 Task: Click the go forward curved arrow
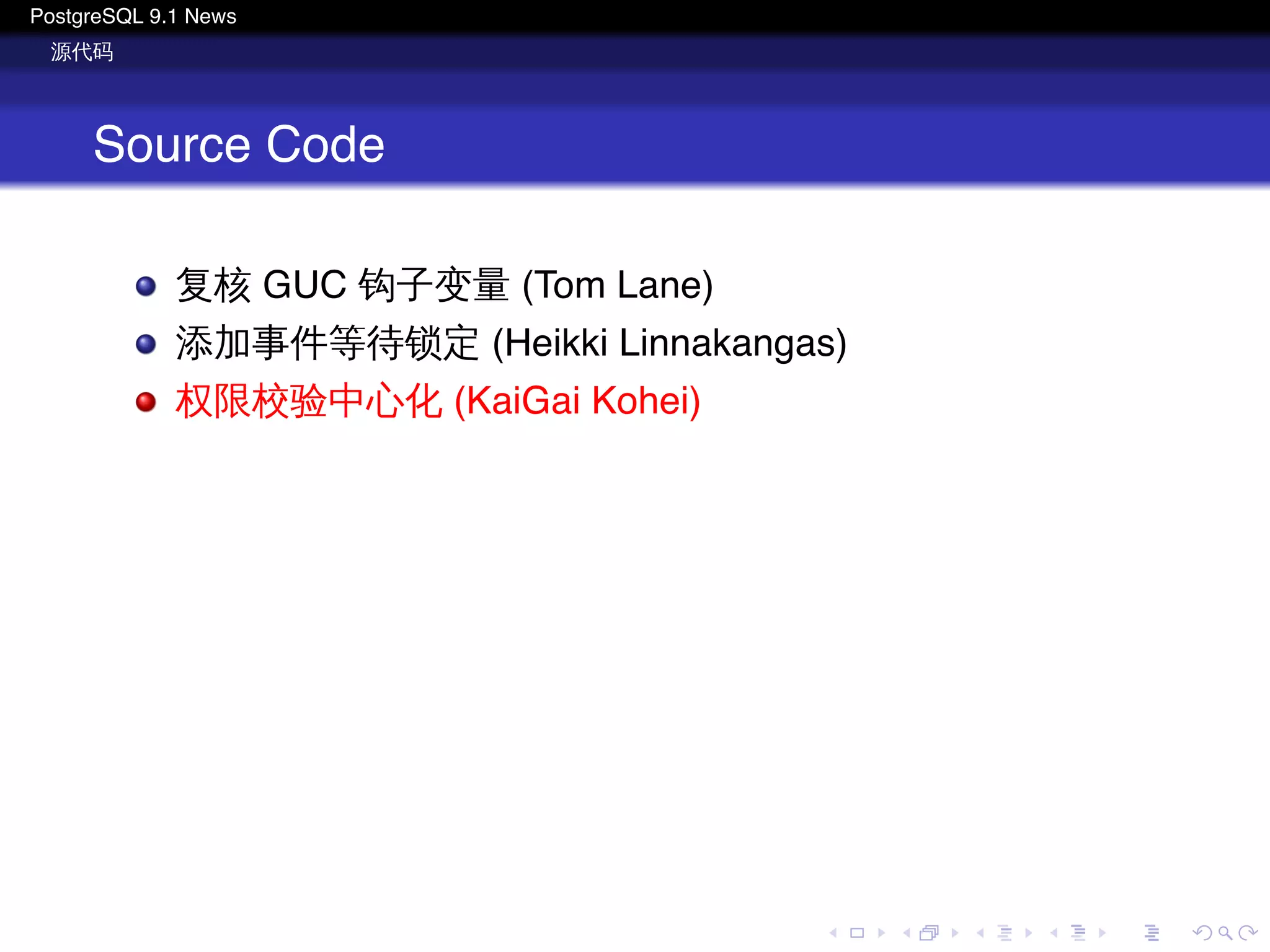(1248, 933)
